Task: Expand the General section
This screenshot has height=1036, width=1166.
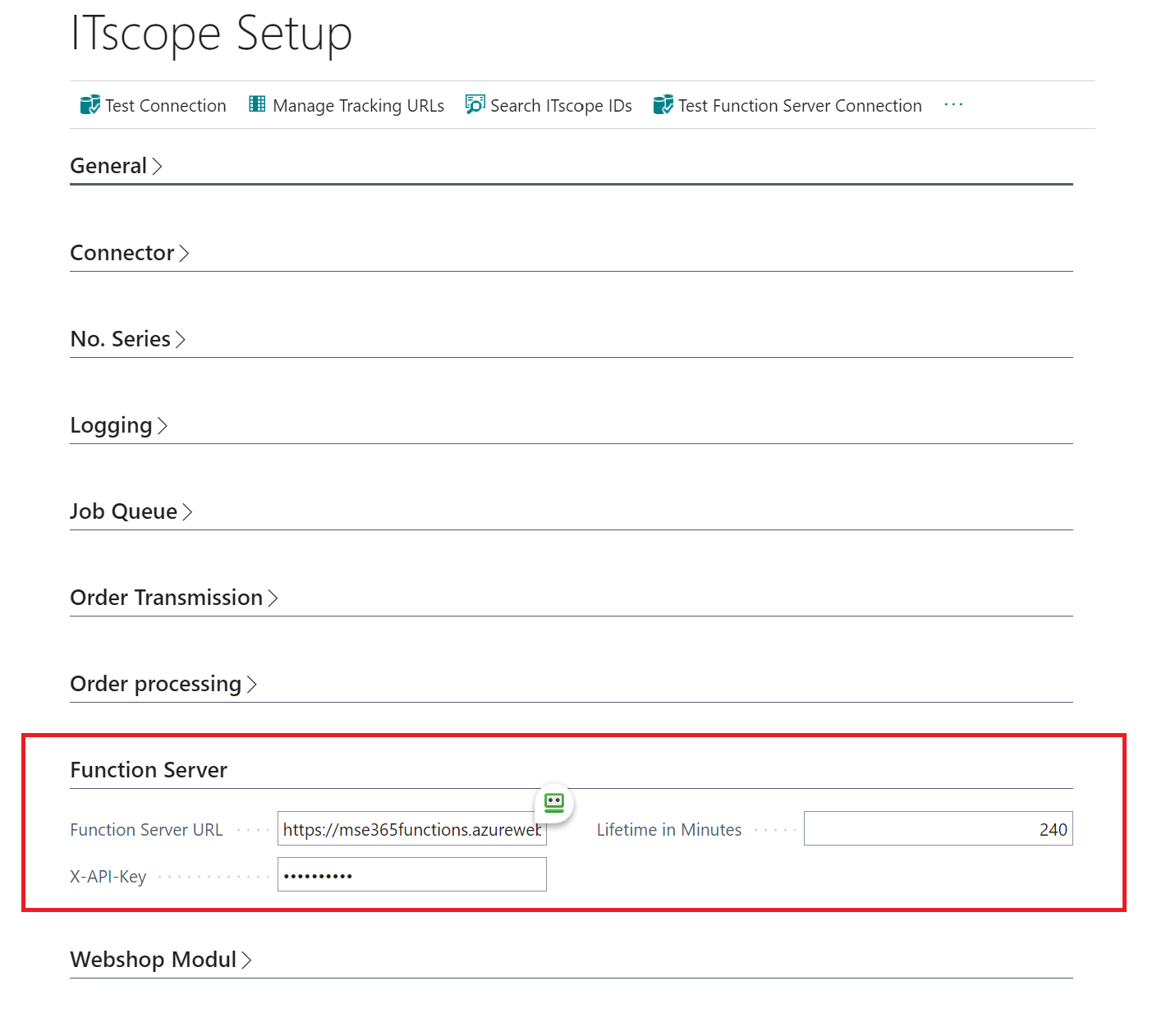Action: coord(116,166)
